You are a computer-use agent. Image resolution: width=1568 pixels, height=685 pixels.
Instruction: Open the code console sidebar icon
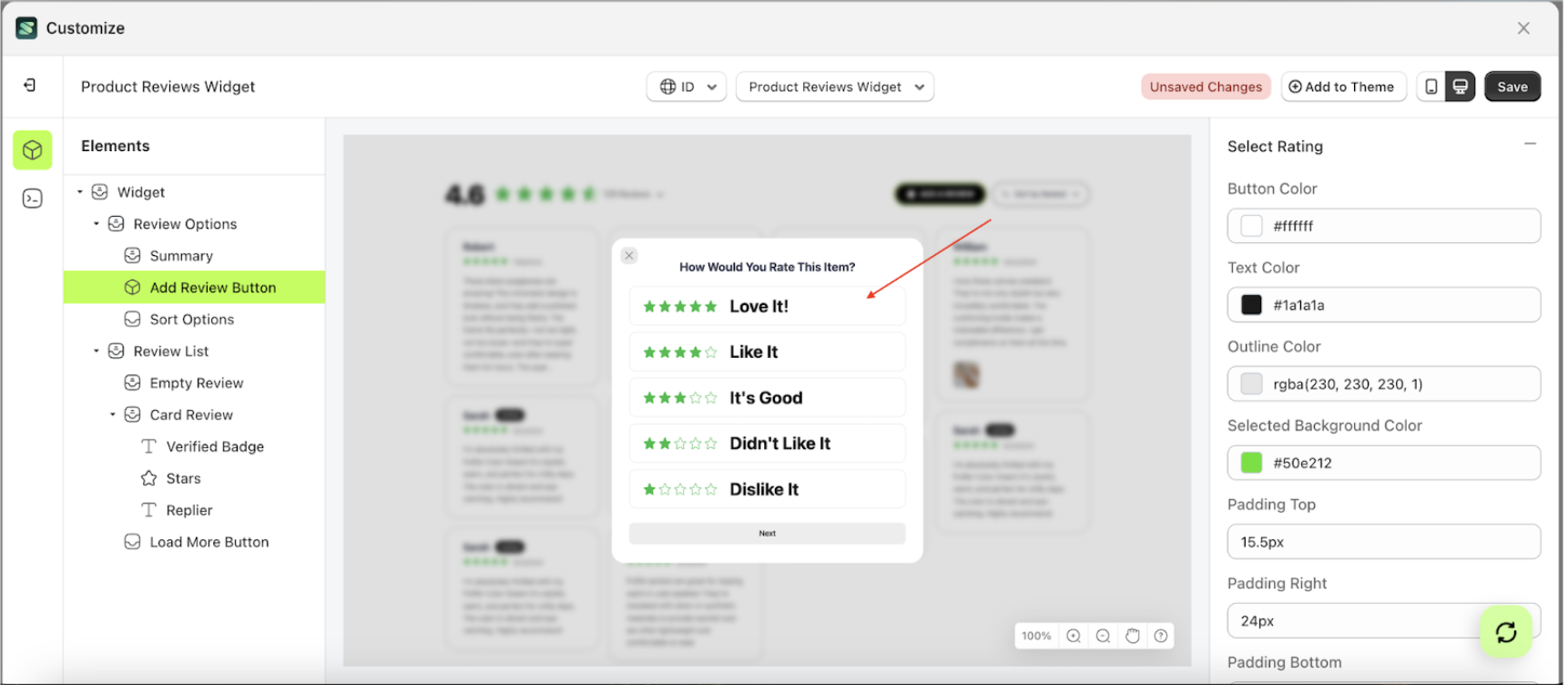(x=32, y=199)
